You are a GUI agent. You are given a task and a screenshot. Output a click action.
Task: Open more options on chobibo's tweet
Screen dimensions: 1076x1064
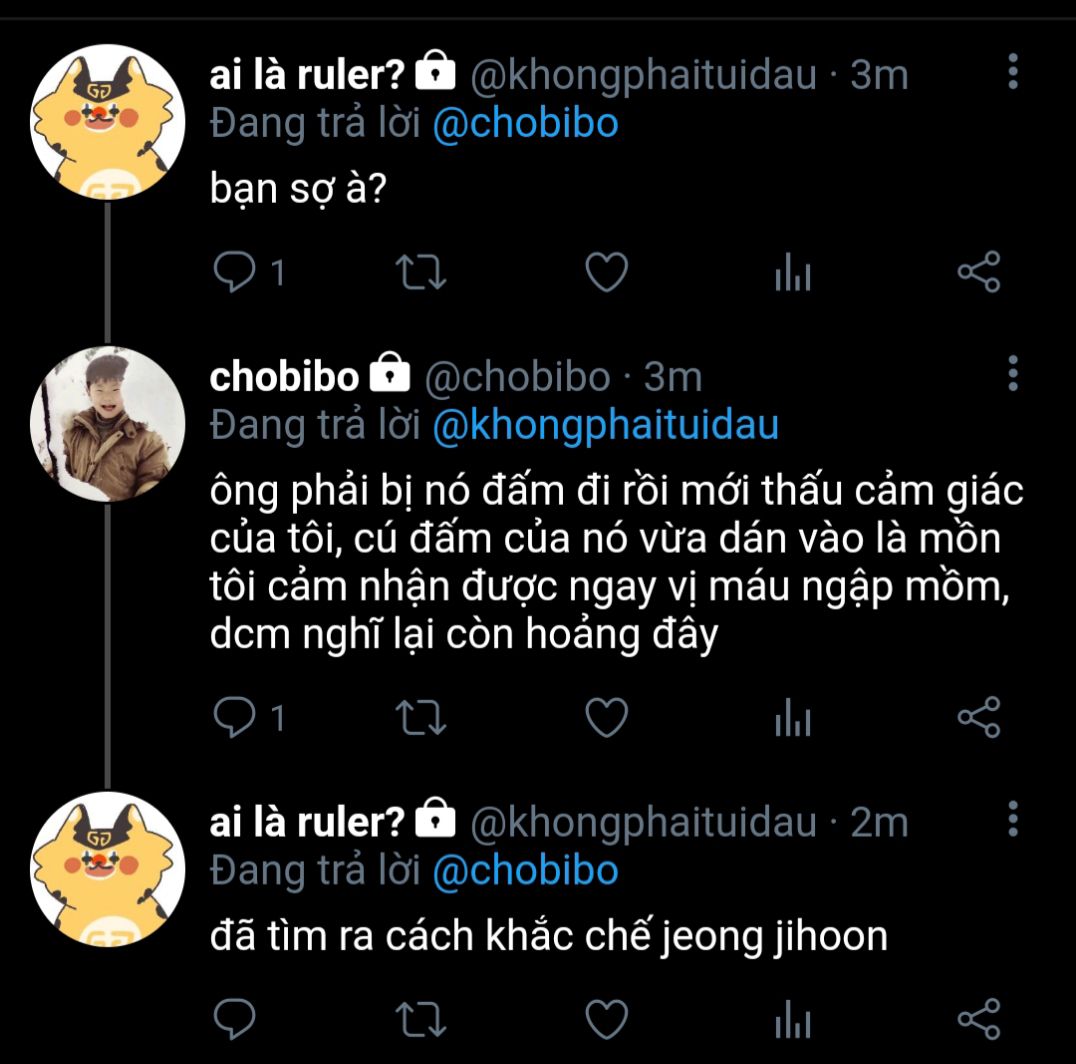pos(1013,373)
